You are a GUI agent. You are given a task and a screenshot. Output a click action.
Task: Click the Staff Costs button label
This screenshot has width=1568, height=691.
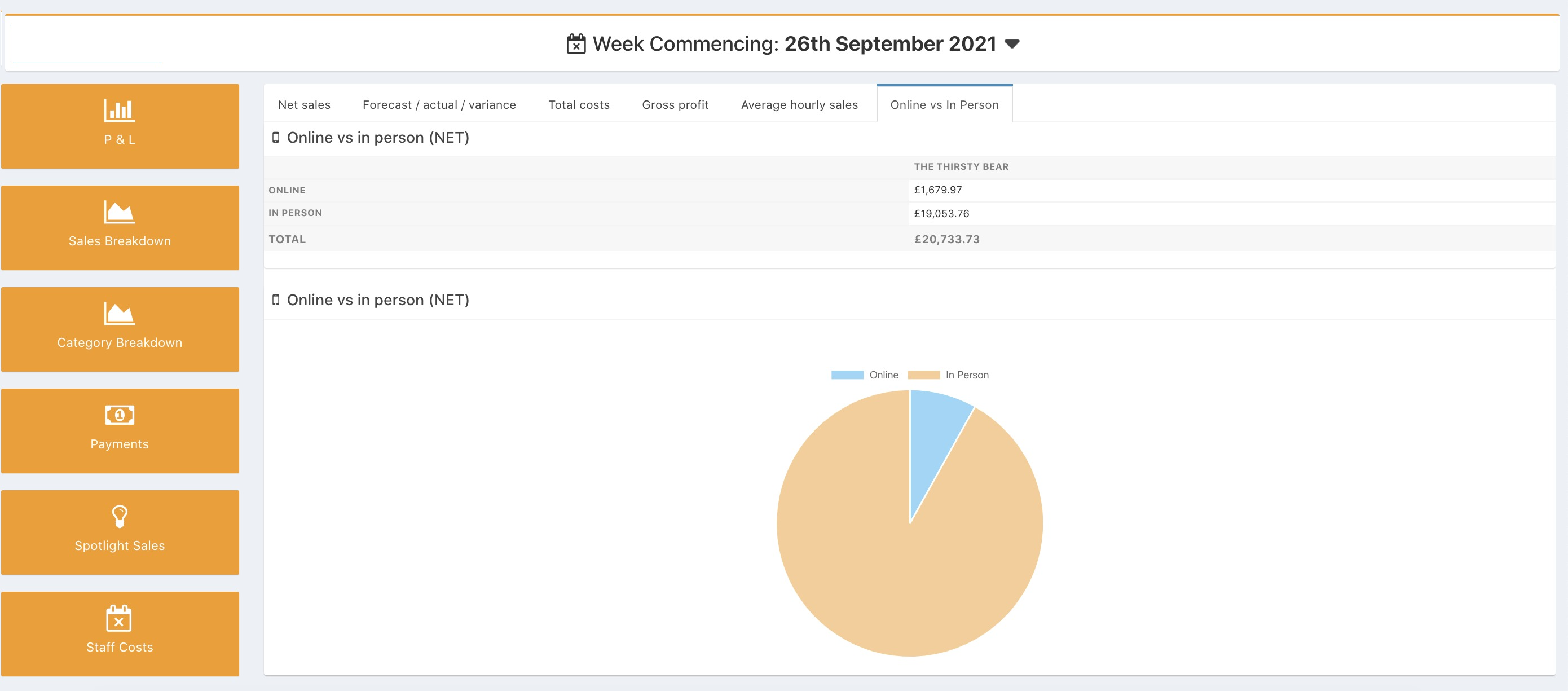[120, 646]
